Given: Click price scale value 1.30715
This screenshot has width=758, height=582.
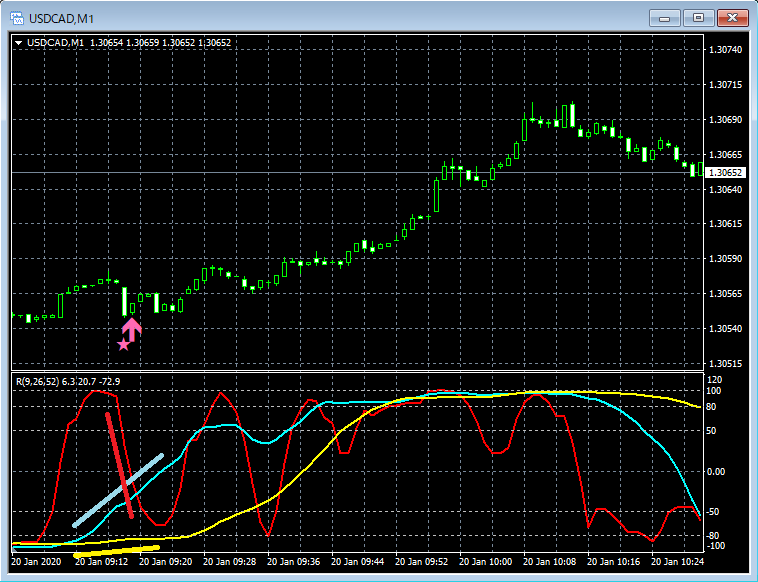Looking at the screenshot, I should (725, 85).
